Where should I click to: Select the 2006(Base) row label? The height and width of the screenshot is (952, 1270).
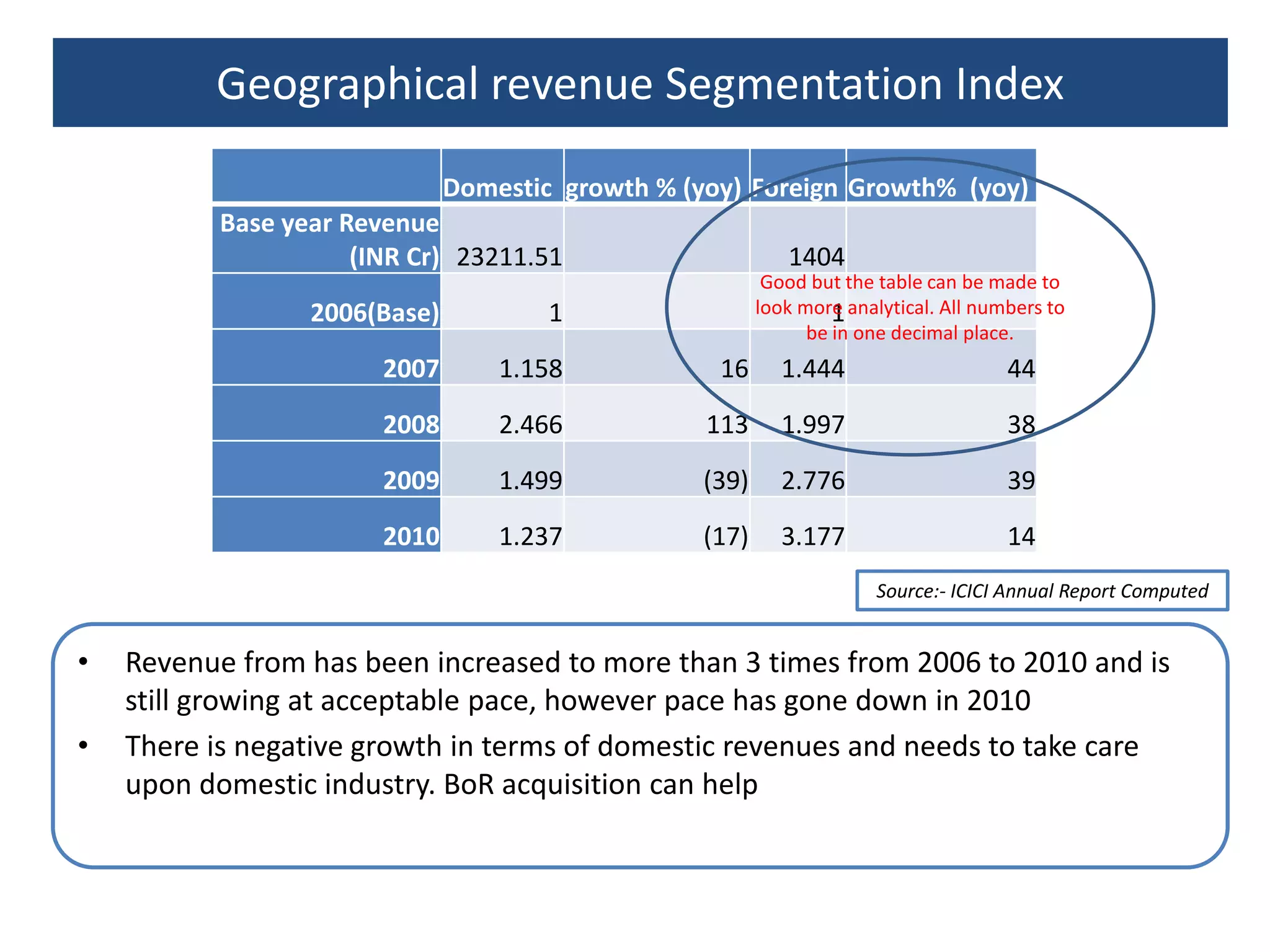(375, 312)
